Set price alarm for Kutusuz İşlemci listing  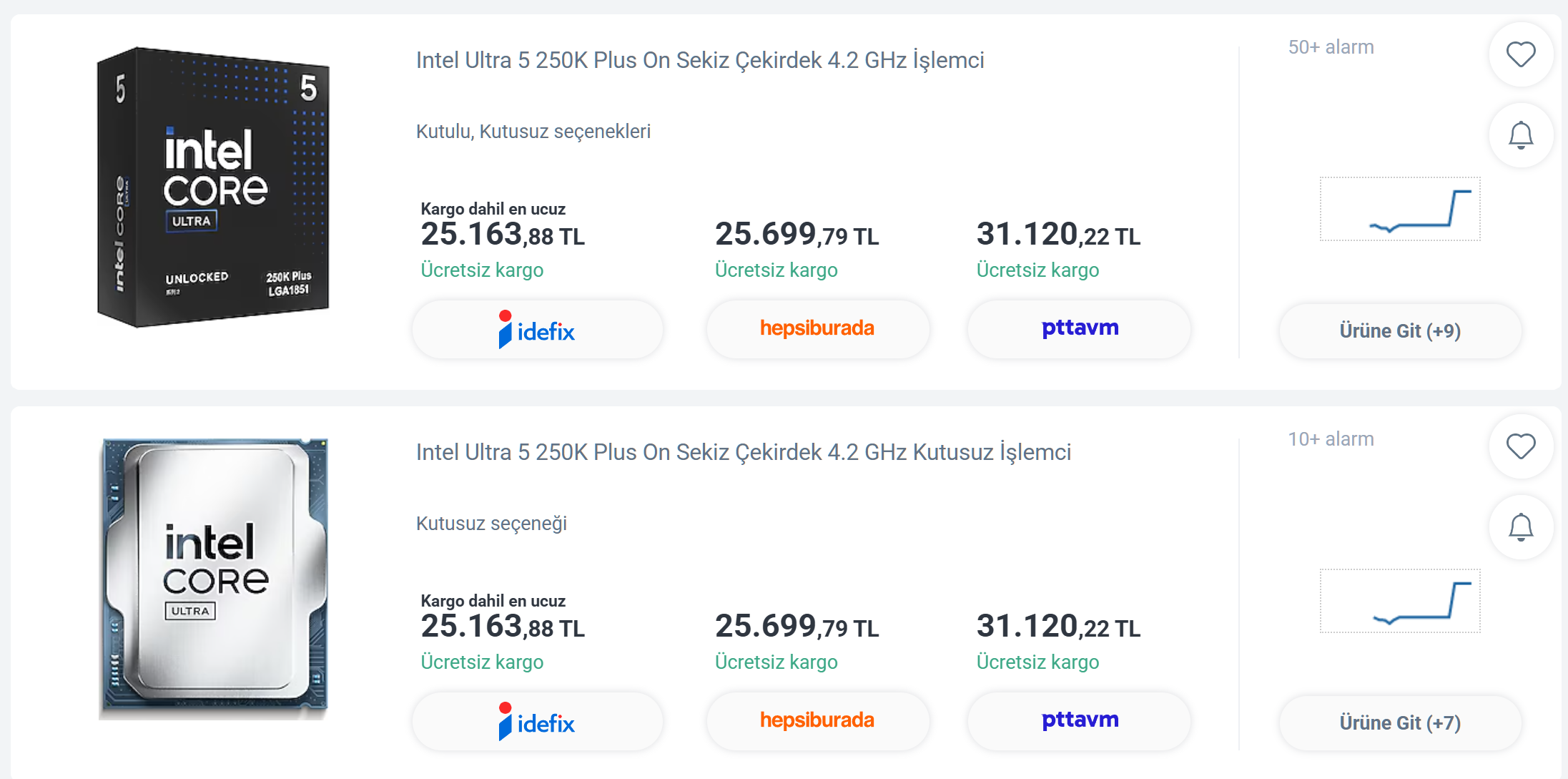point(1521,527)
